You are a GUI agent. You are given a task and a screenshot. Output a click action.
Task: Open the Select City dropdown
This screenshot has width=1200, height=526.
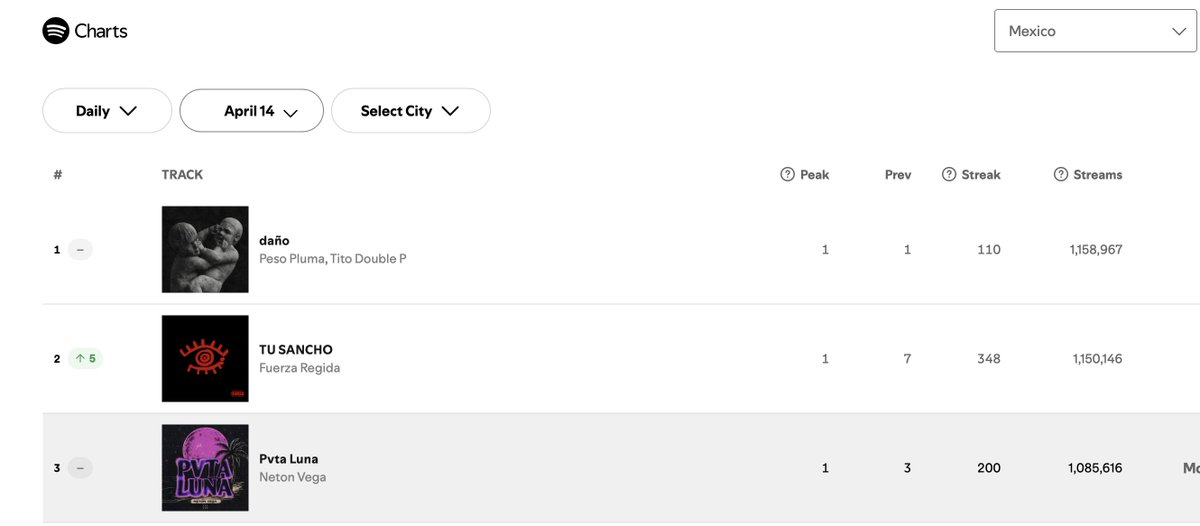(411, 111)
